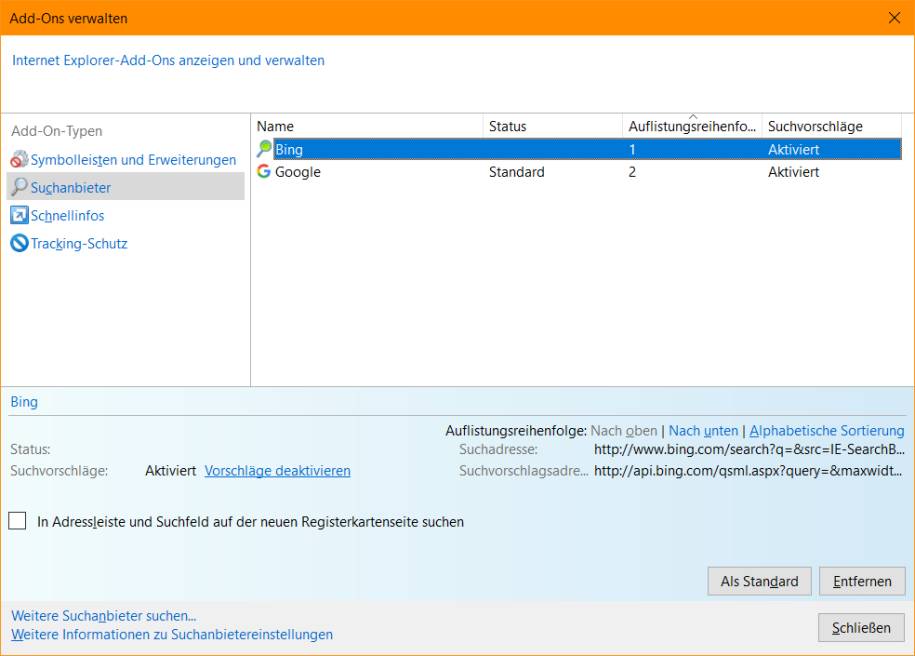Close dialog using Schließen button
Viewport: 915px width, 656px height.
click(x=861, y=627)
